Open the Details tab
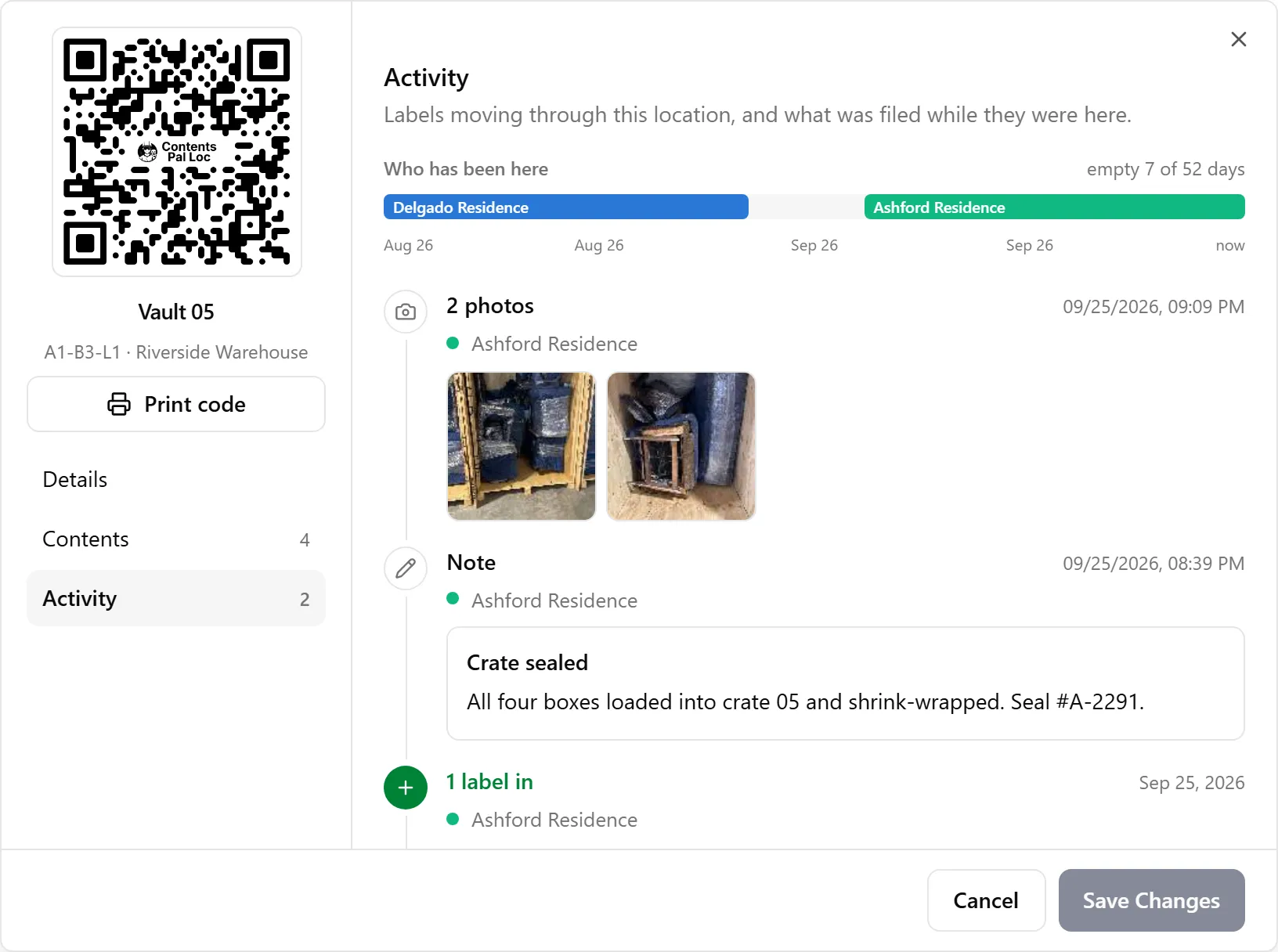The image size is (1278, 952). (x=176, y=479)
